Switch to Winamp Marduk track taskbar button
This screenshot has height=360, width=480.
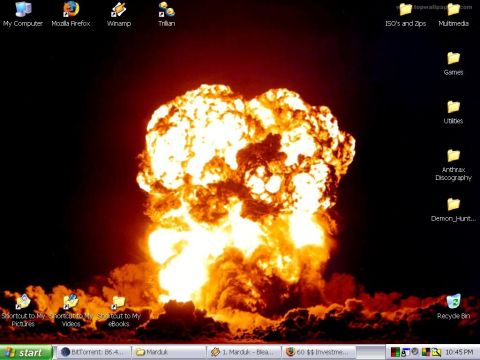point(244,352)
